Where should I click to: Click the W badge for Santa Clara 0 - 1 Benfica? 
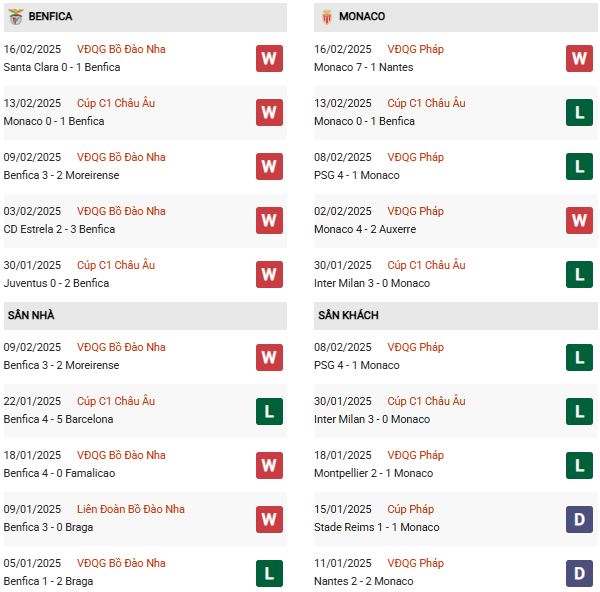(x=269, y=58)
